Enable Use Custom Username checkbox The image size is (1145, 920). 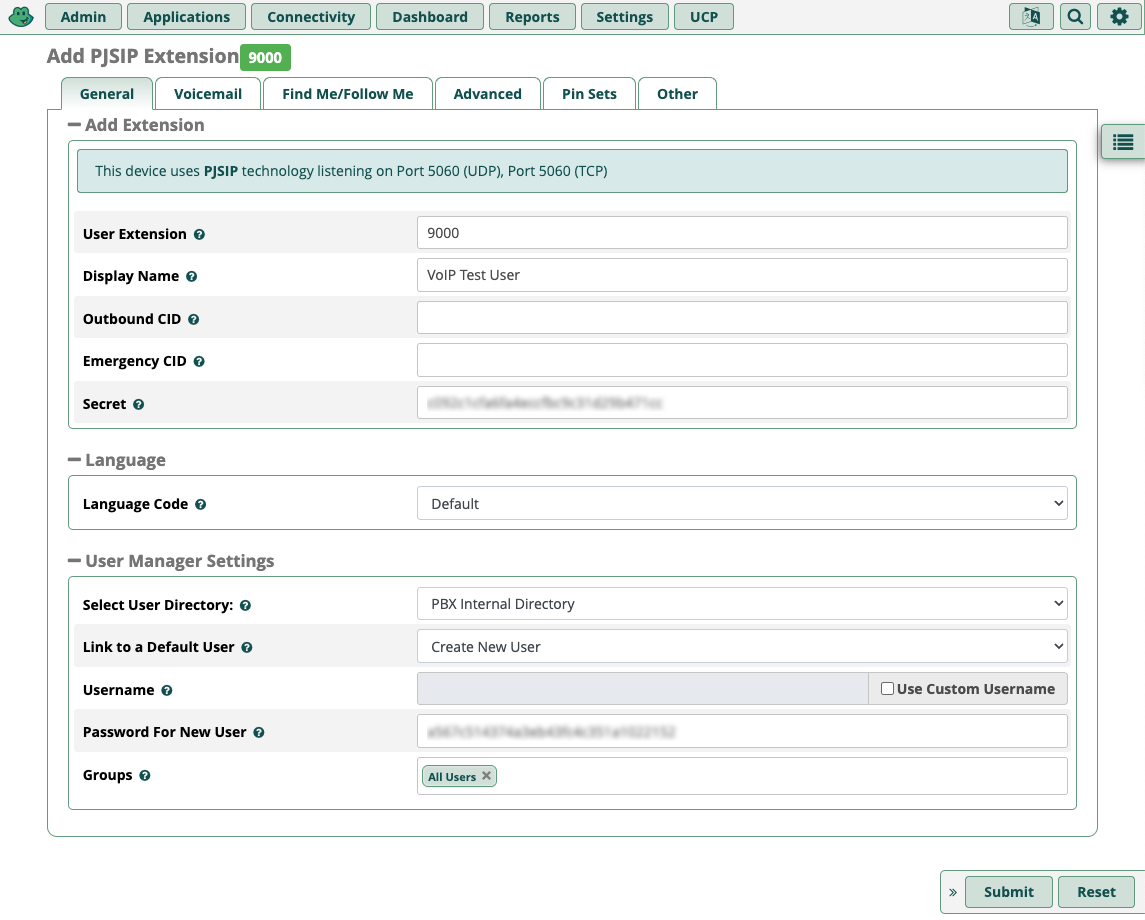point(887,689)
